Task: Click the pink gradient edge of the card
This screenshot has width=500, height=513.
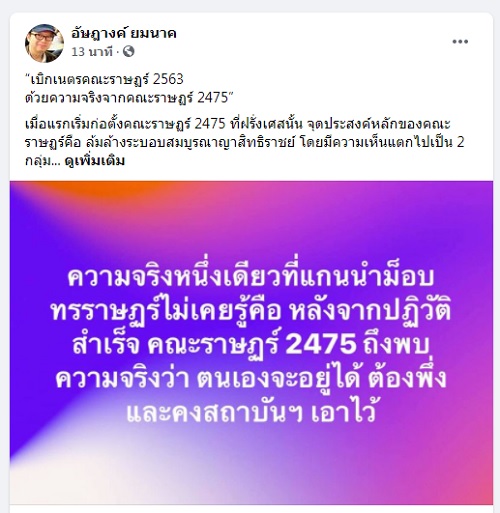Action: tap(480, 433)
